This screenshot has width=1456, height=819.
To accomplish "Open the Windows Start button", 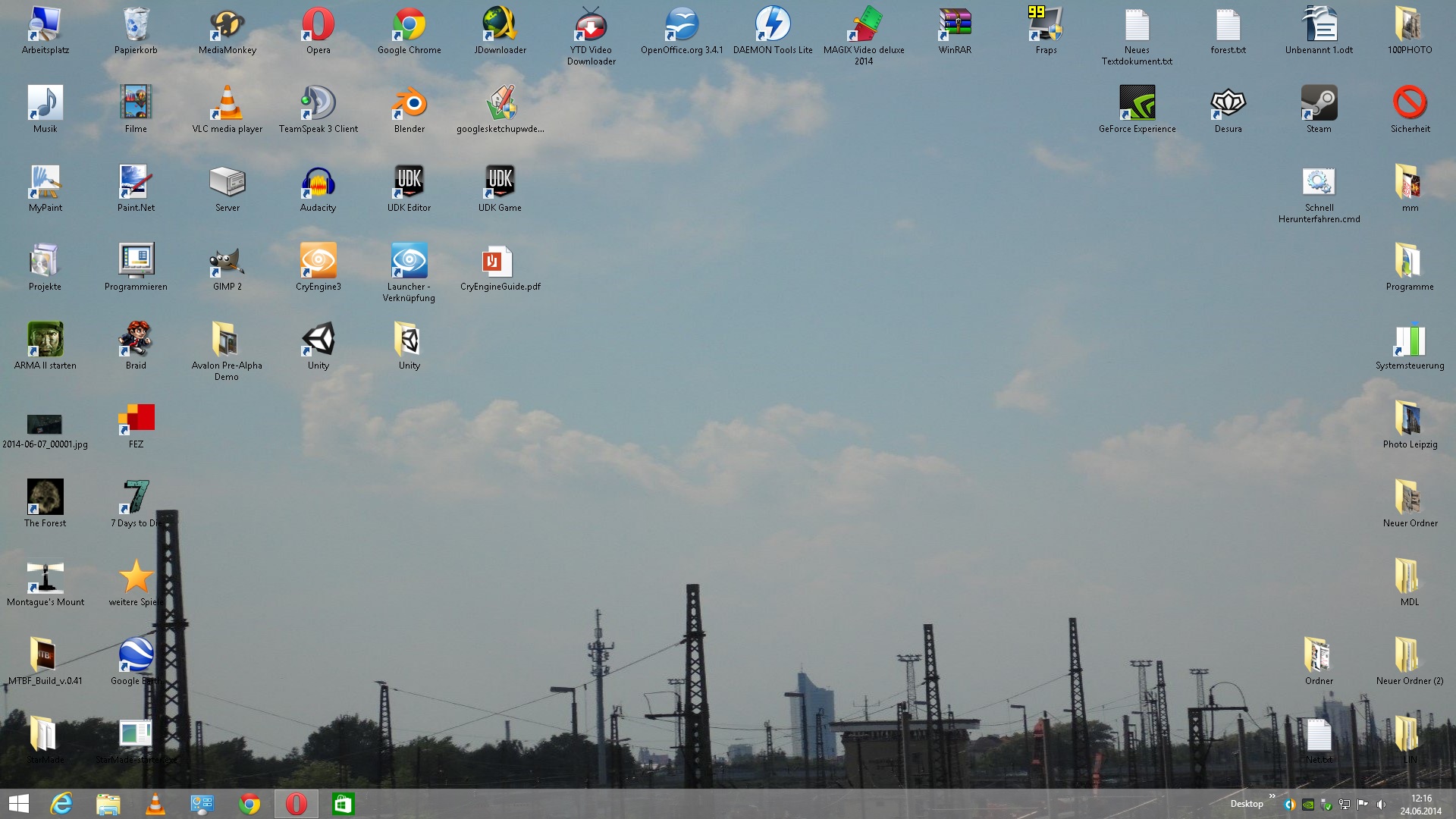I will (x=18, y=804).
